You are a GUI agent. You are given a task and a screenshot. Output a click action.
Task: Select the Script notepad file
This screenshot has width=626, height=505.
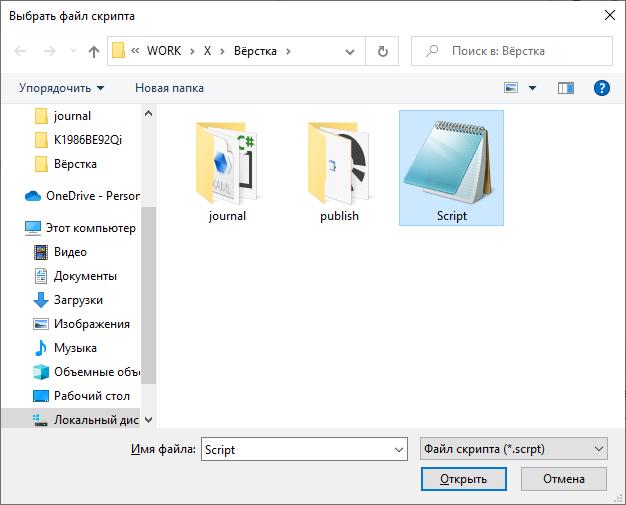(x=452, y=168)
